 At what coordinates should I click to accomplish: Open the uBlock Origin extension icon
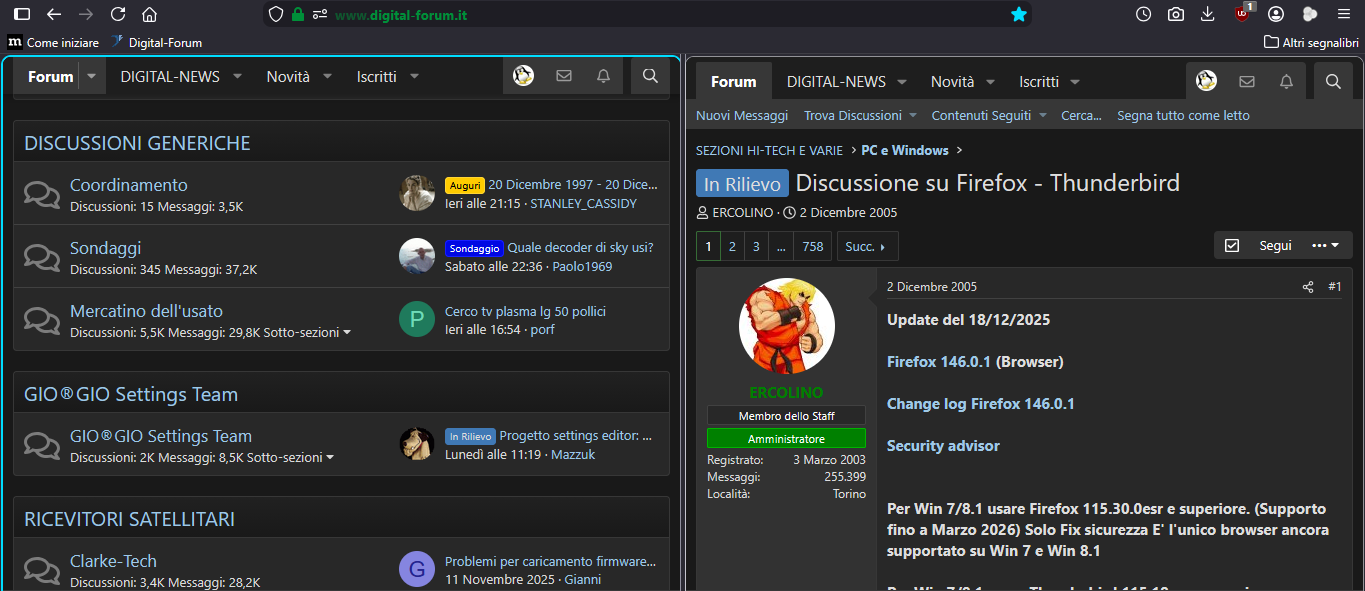click(1243, 13)
